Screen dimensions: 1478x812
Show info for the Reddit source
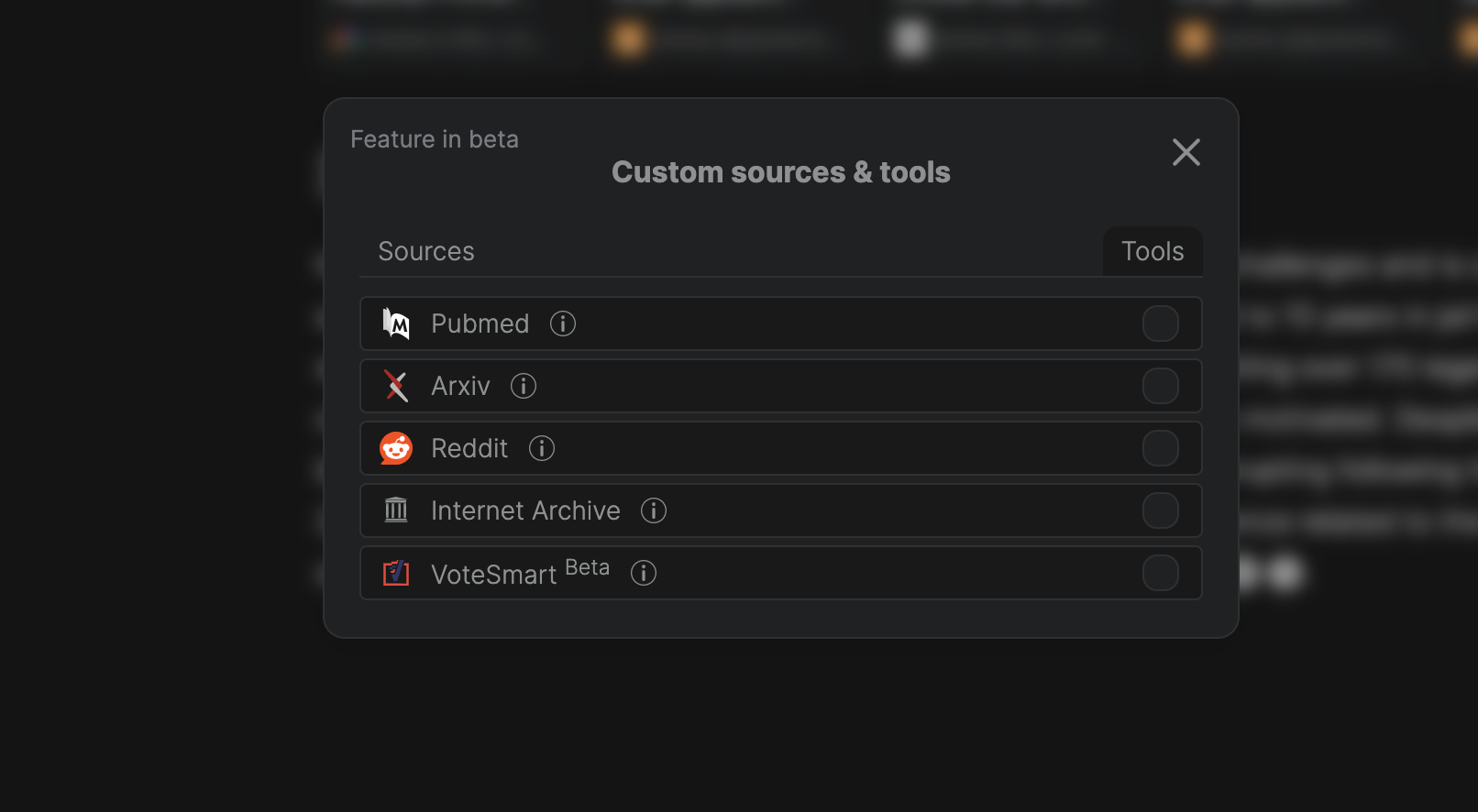[542, 448]
